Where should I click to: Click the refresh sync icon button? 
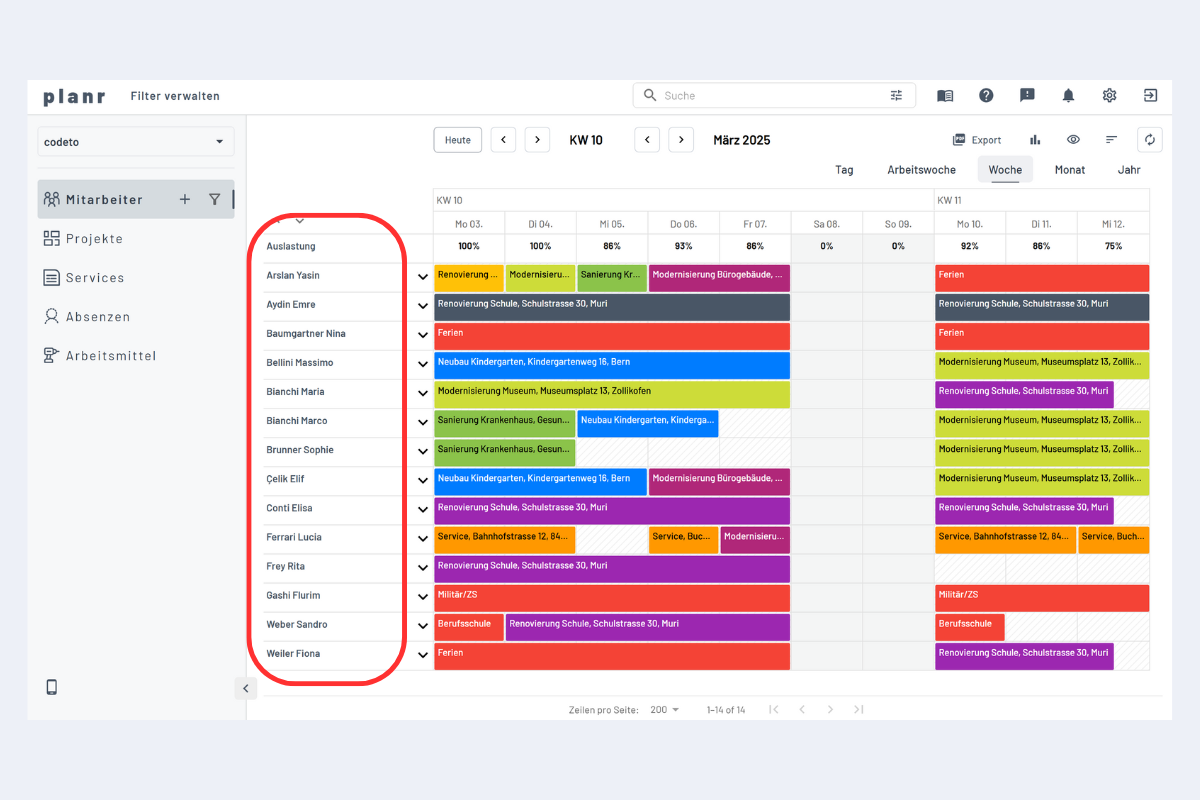1149,140
